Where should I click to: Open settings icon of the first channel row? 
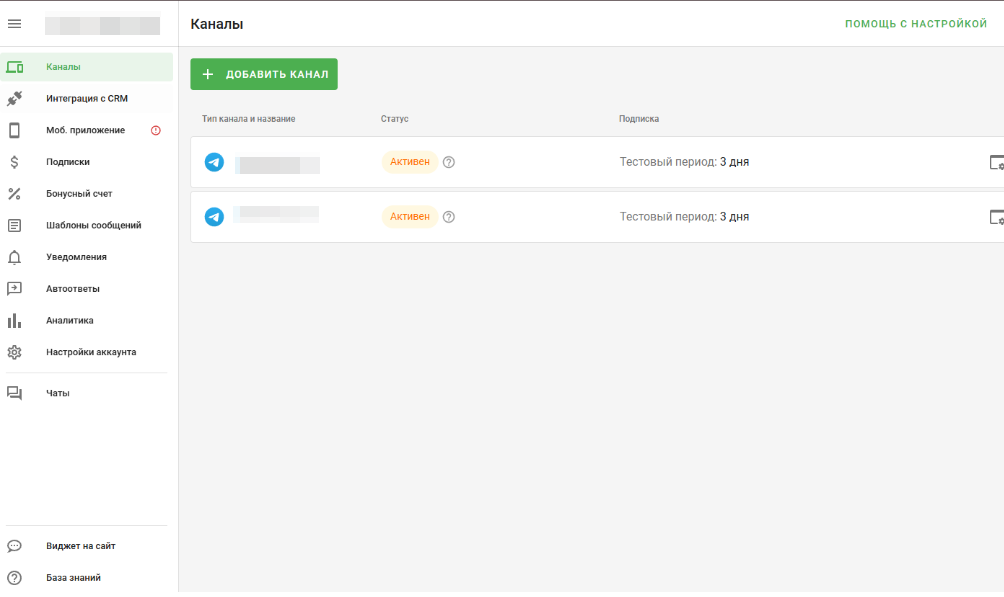(x=996, y=162)
